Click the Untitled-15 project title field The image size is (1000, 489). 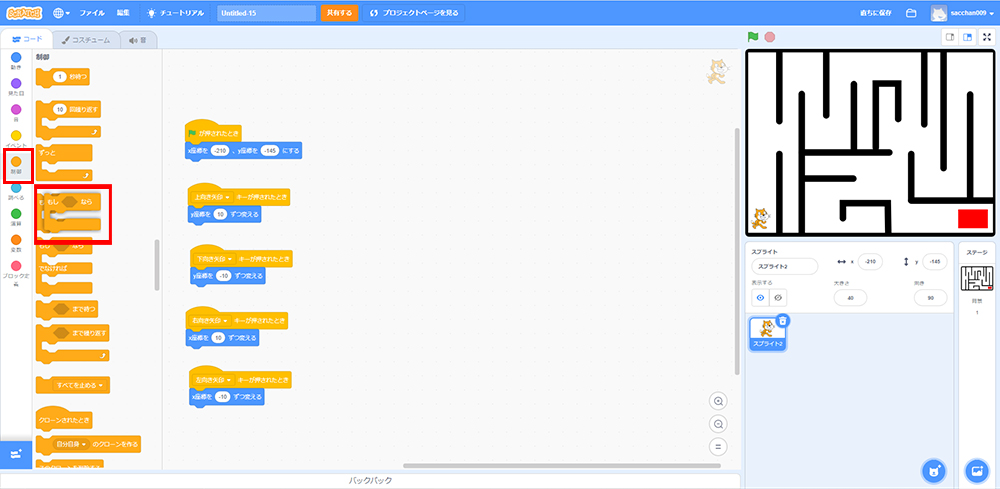point(265,13)
